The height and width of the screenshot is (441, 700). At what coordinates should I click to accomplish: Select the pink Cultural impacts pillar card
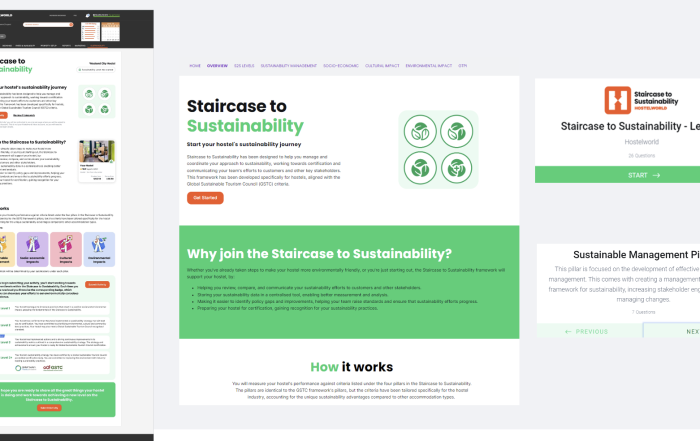tap(66, 249)
